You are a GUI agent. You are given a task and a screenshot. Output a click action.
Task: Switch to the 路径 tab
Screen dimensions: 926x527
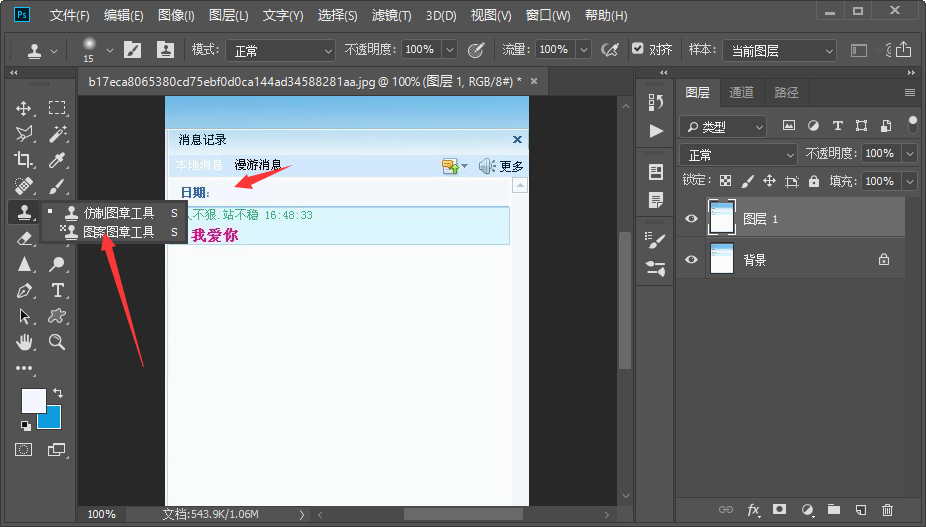[786, 92]
